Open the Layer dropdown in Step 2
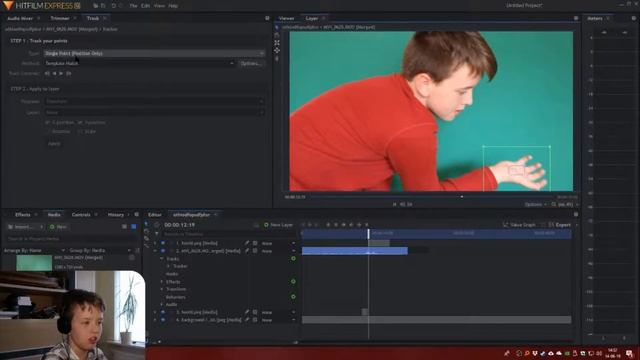The width and height of the screenshot is (640, 360). (154, 112)
